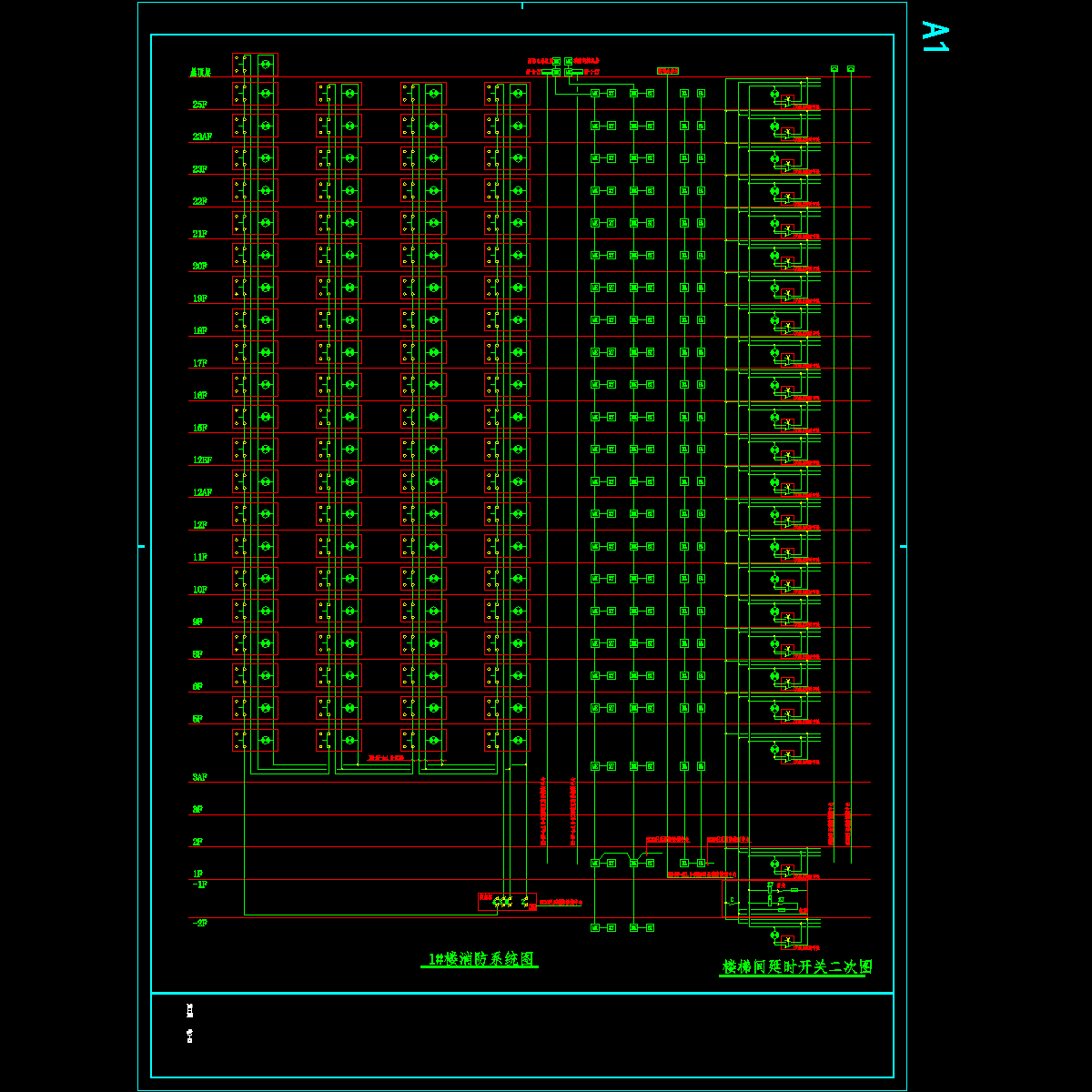Select the '12BF' floor label
The image size is (1092, 1092).
click(x=202, y=460)
